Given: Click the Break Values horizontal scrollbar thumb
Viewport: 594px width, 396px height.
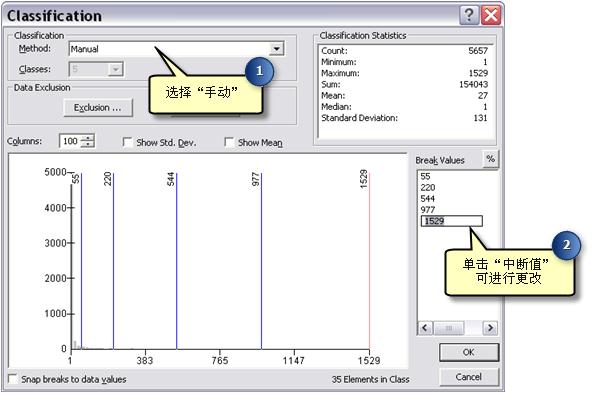Looking at the screenshot, I should [x=449, y=328].
